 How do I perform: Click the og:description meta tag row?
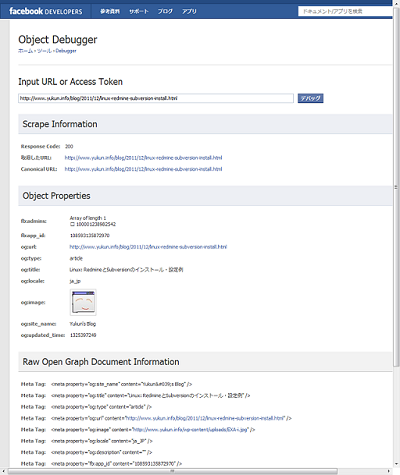86,452
